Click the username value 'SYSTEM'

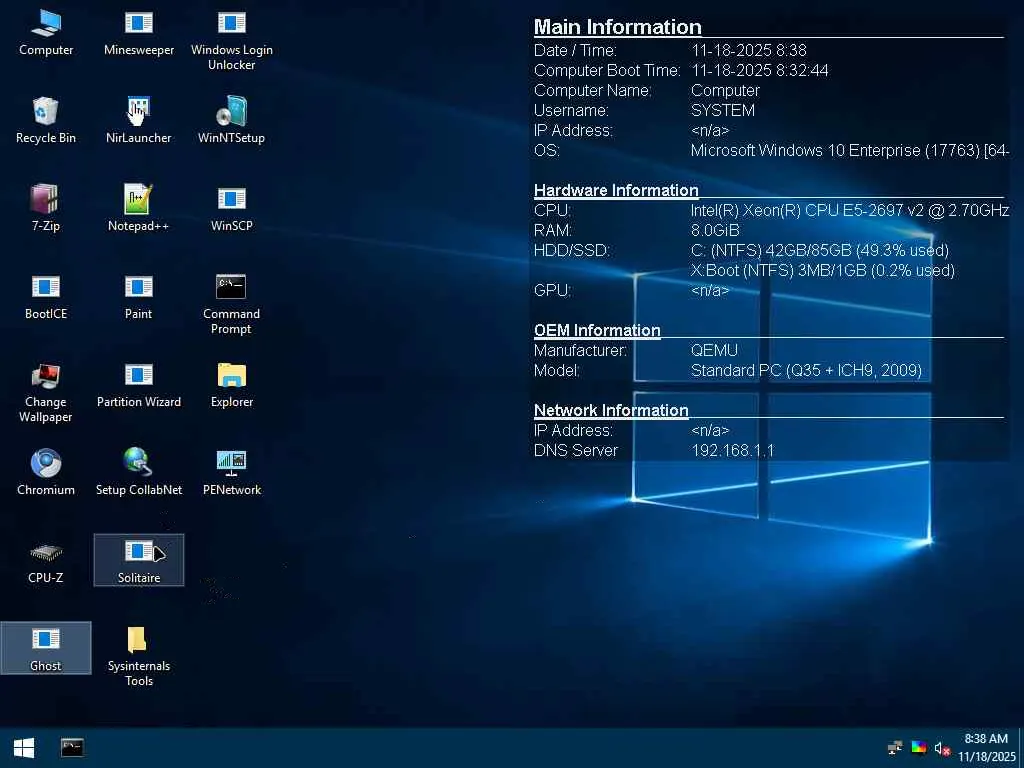[723, 110]
